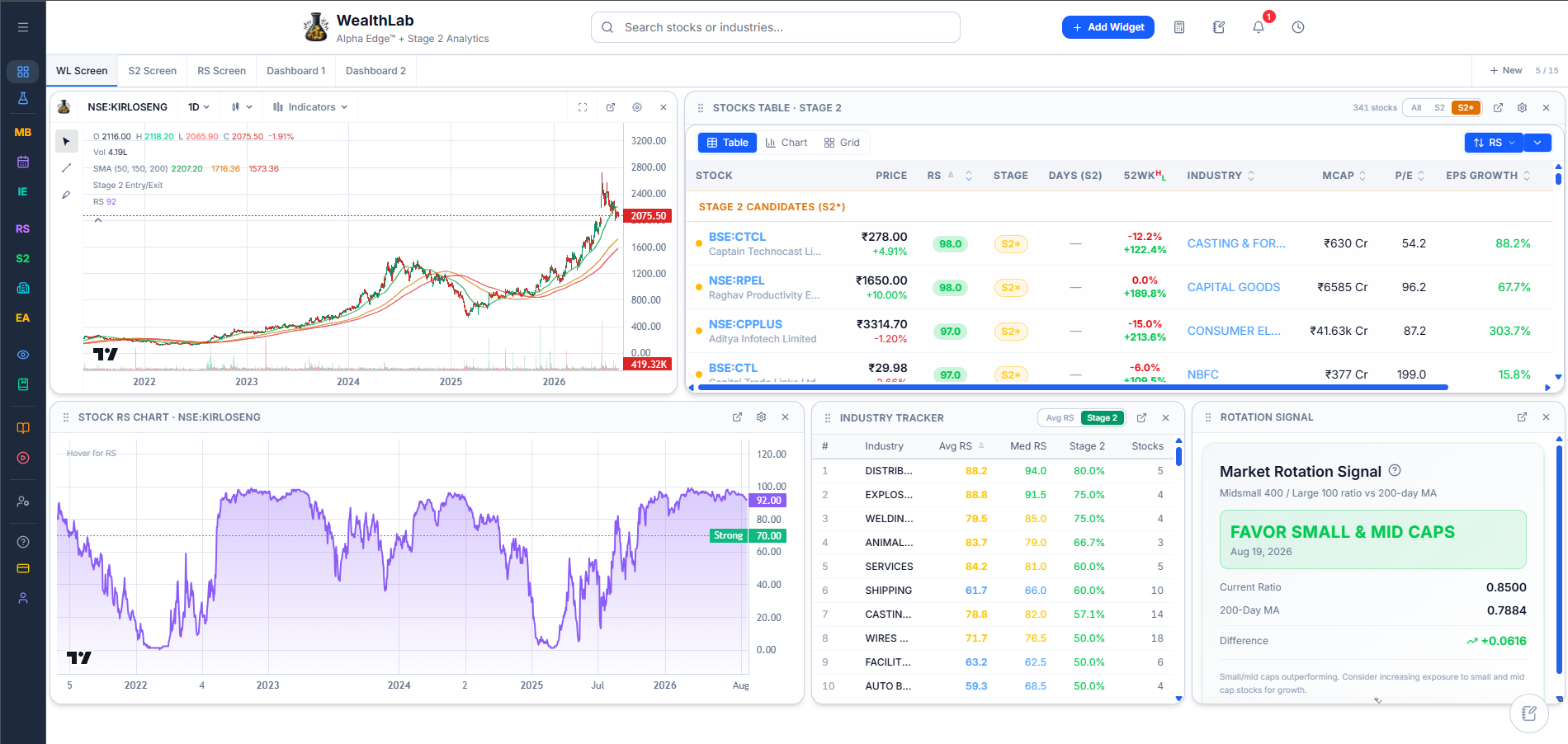The height and width of the screenshot is (744, 1568).
Task: Open the calculator icon in the header
Action: click(1179, 27)
